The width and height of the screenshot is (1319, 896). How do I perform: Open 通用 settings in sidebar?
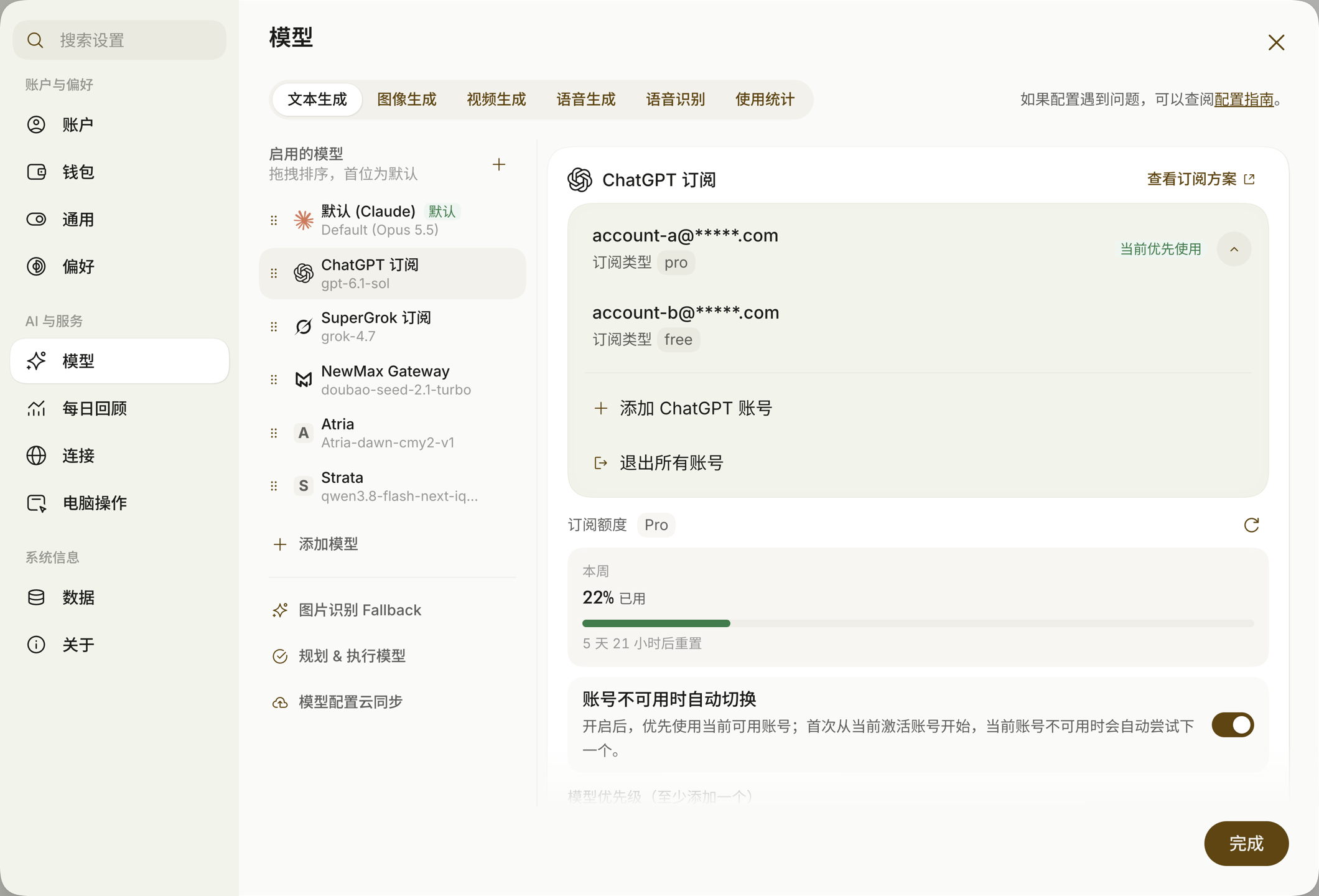point(119,219)
